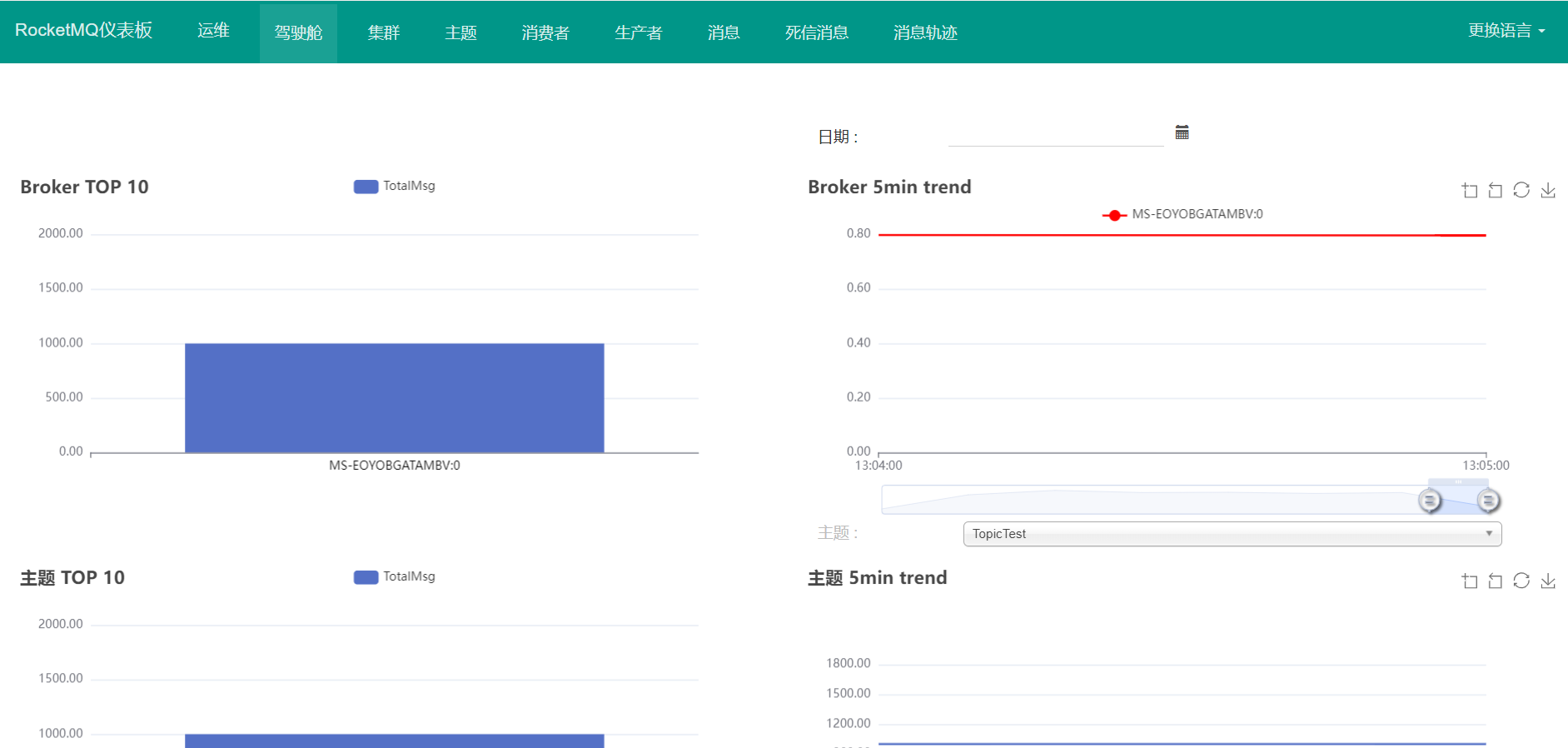Toggle MS-EOYOBGATAMBV:0 series in trend legend

(x=1182, y=215)
